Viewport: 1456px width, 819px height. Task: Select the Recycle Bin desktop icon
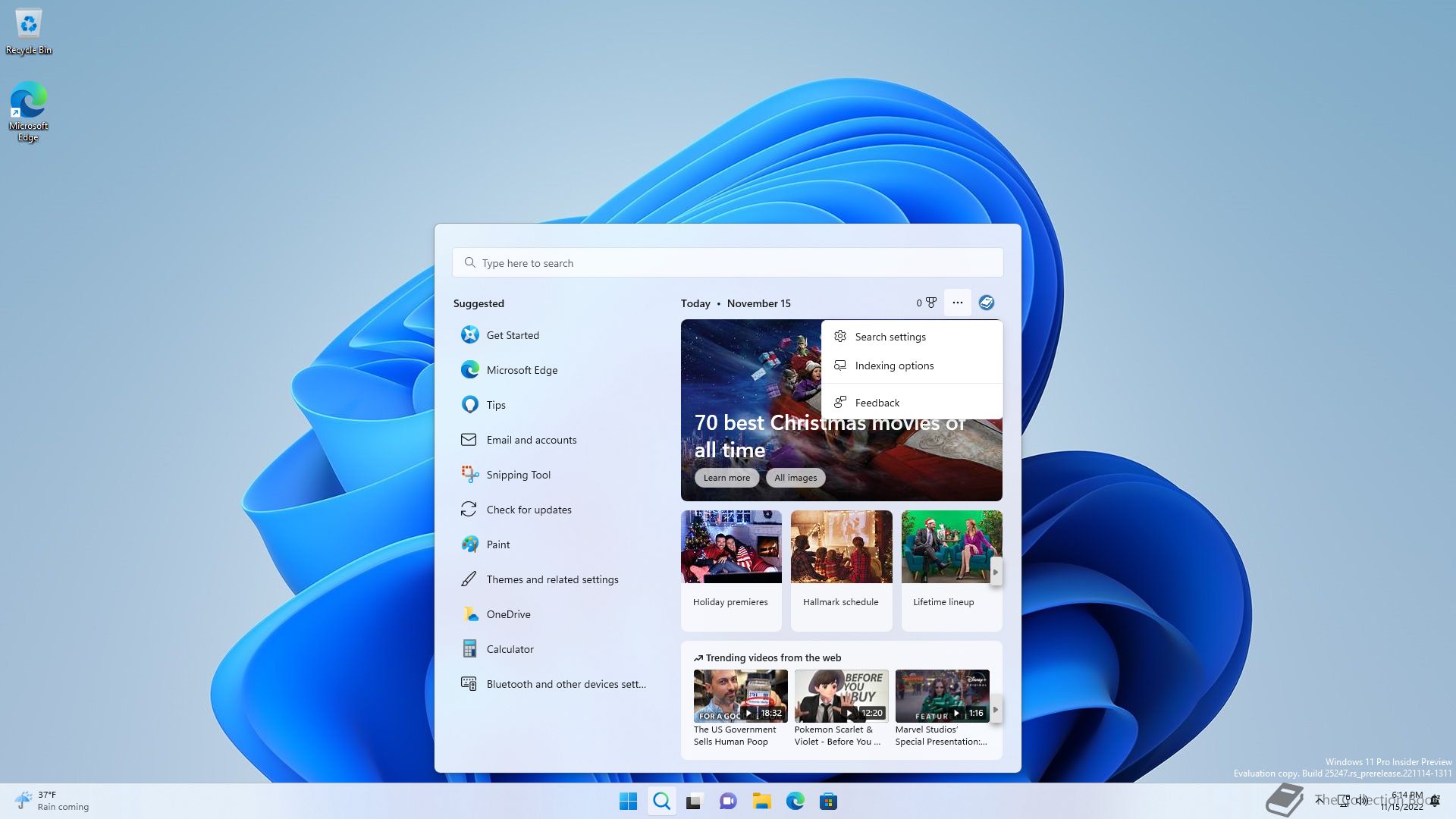coord(29,32)
